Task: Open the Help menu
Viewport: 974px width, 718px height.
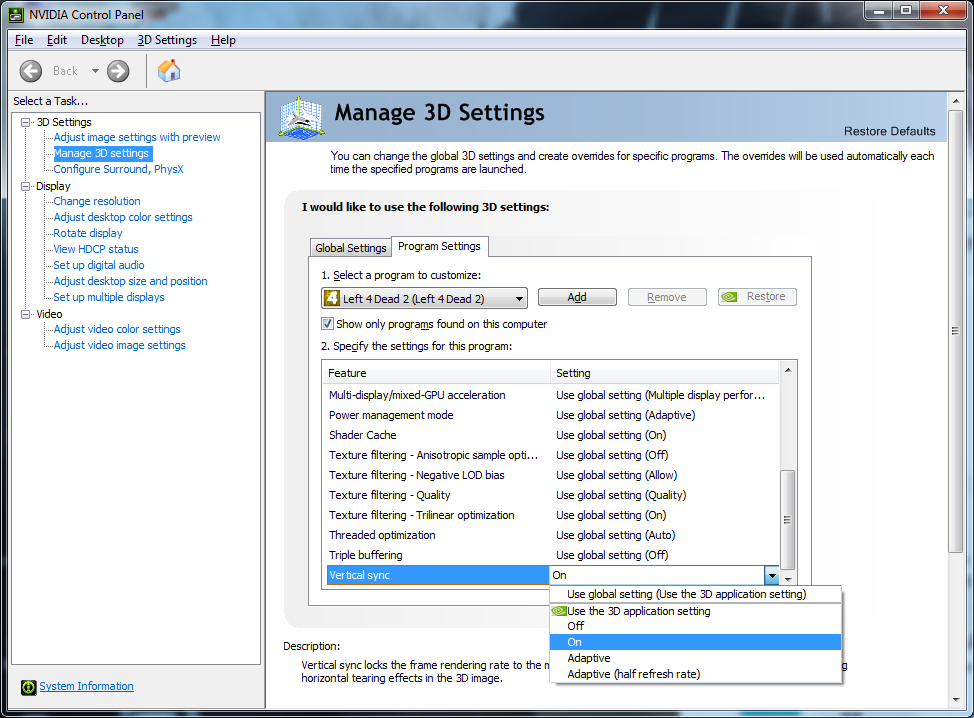Action: pos(223,40)
